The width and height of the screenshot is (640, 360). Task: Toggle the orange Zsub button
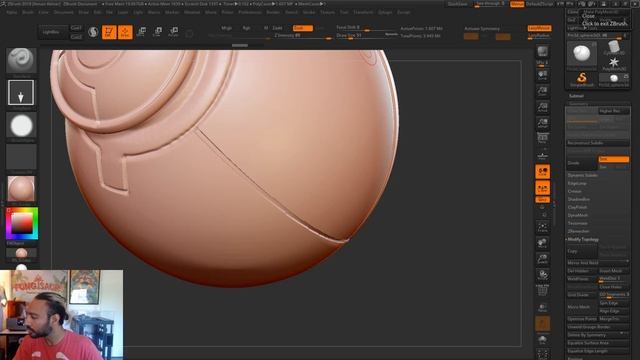click(x=303, y=28)
